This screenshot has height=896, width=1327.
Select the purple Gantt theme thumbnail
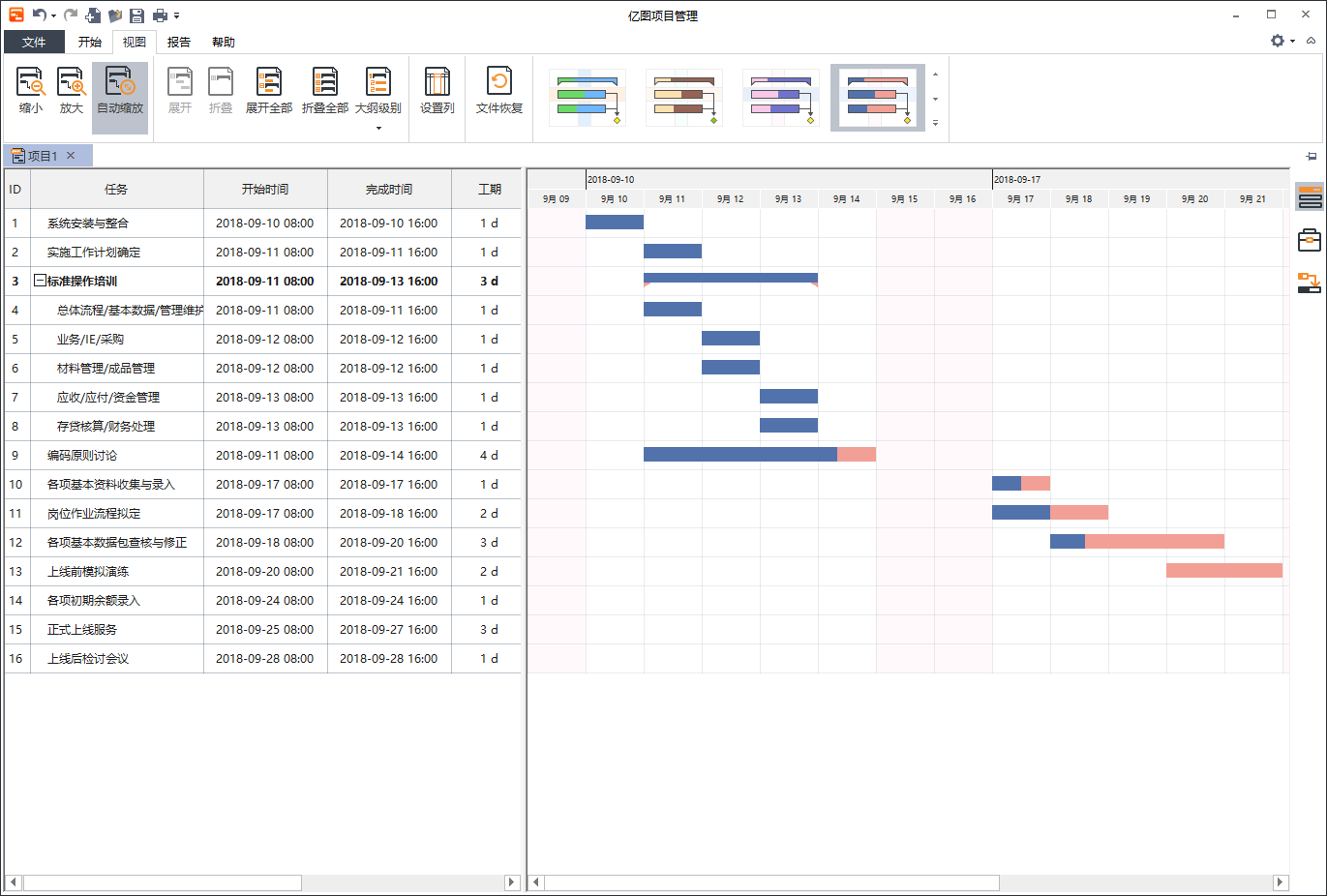[781, 98]
